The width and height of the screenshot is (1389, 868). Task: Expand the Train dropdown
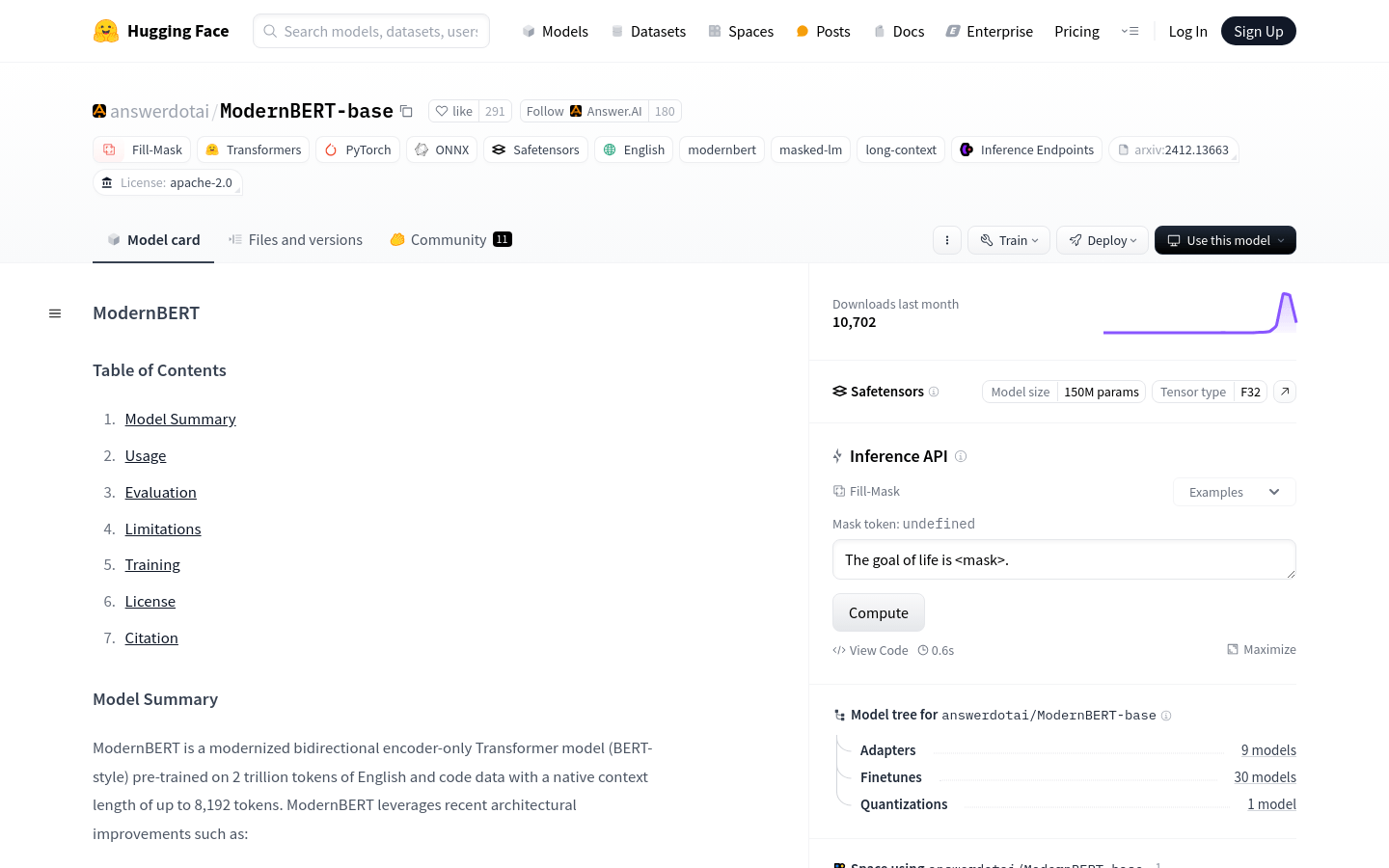[1008, 240]
